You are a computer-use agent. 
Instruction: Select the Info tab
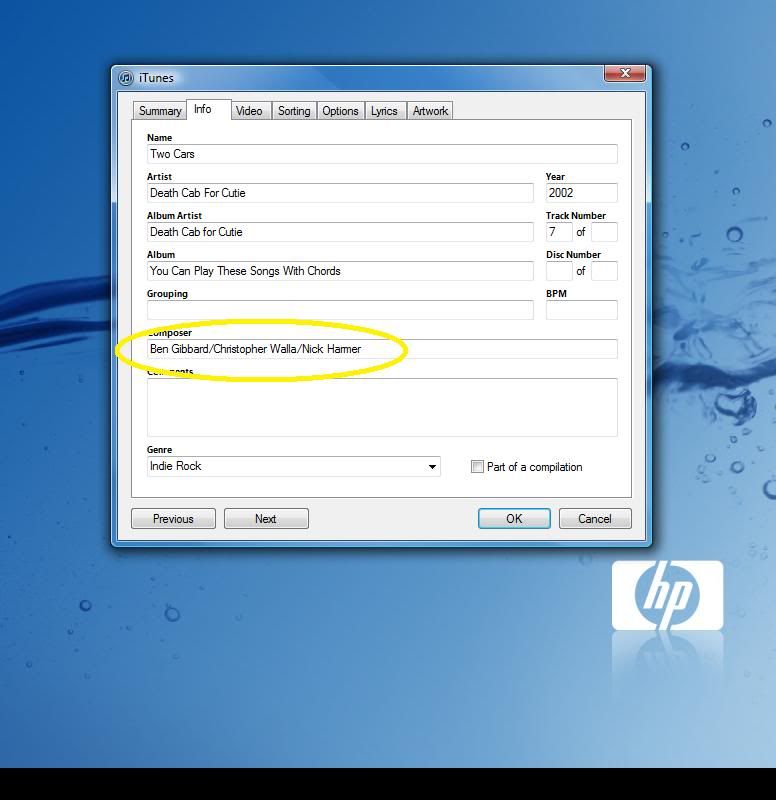(209, 109)
